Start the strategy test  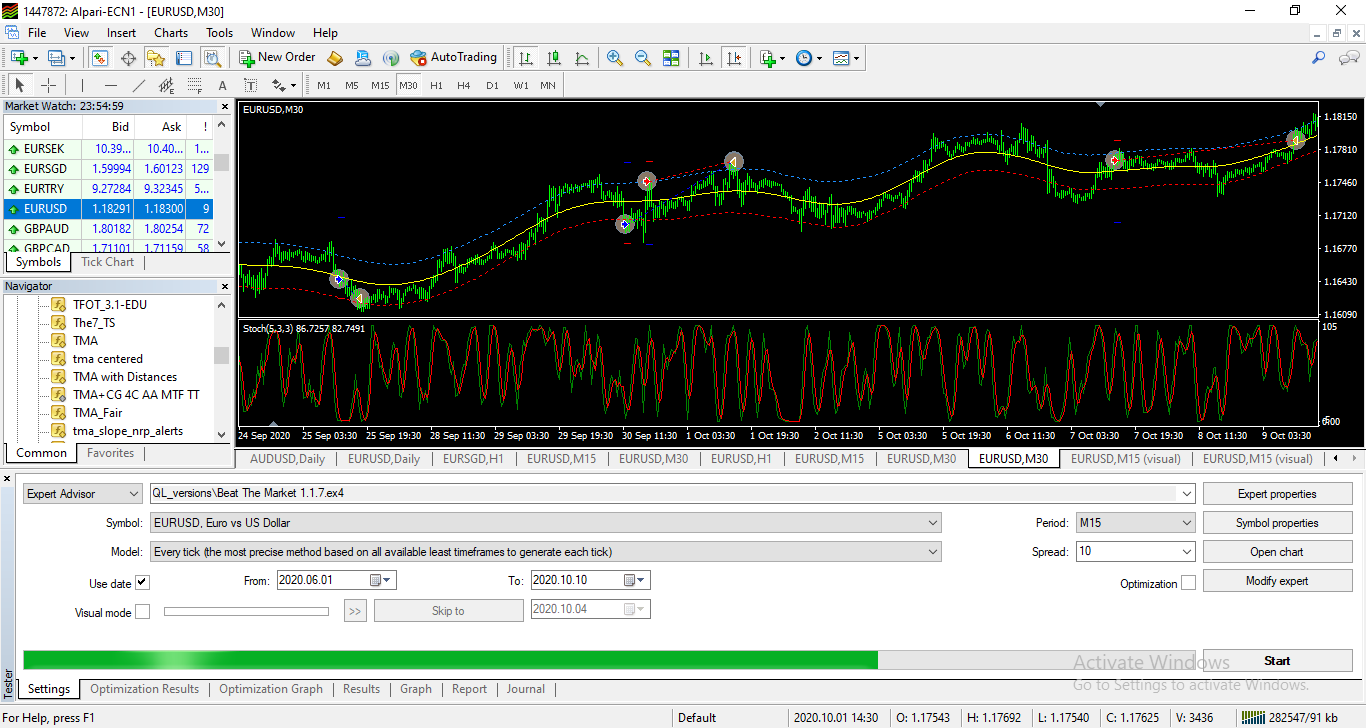1277,661
